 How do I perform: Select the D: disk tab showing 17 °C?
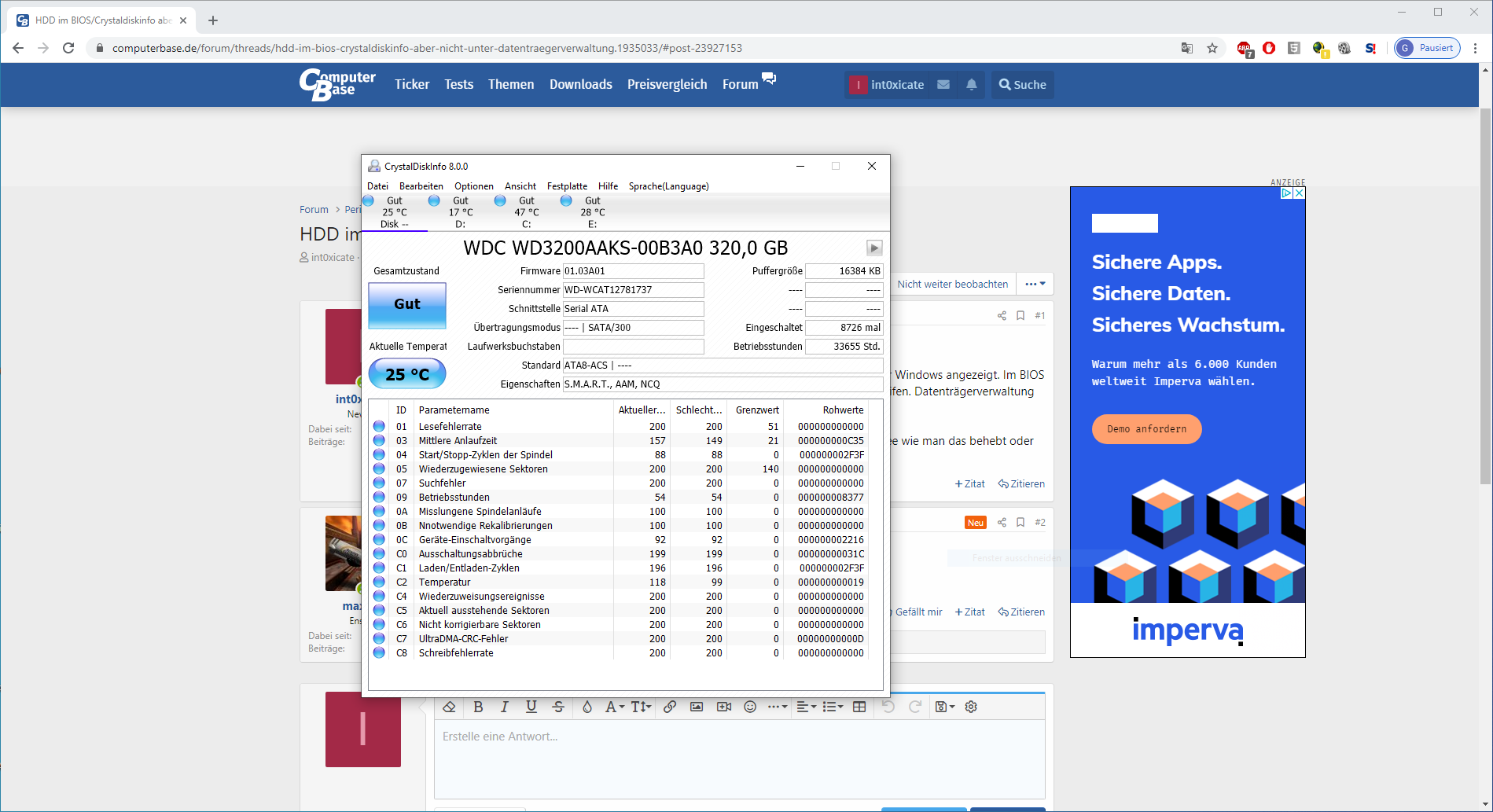(460, 212)
